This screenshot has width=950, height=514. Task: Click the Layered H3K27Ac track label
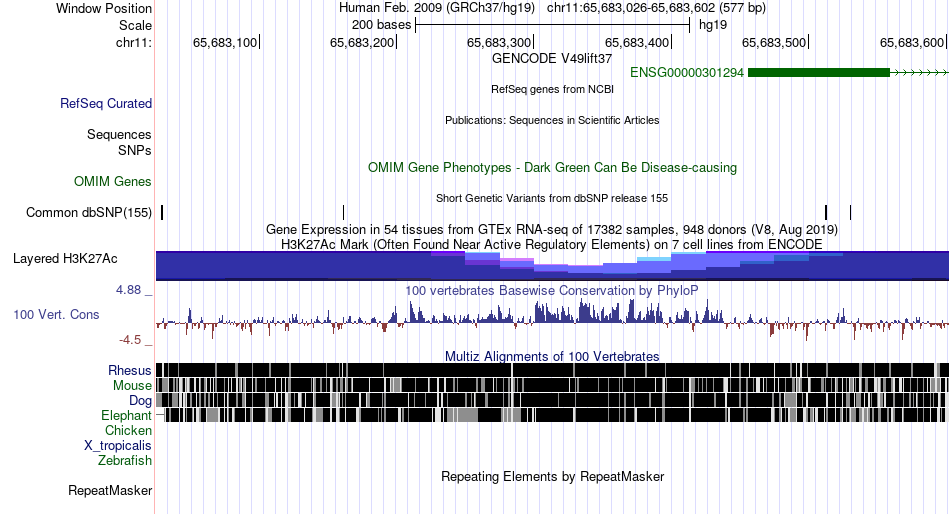click(65, 259)
